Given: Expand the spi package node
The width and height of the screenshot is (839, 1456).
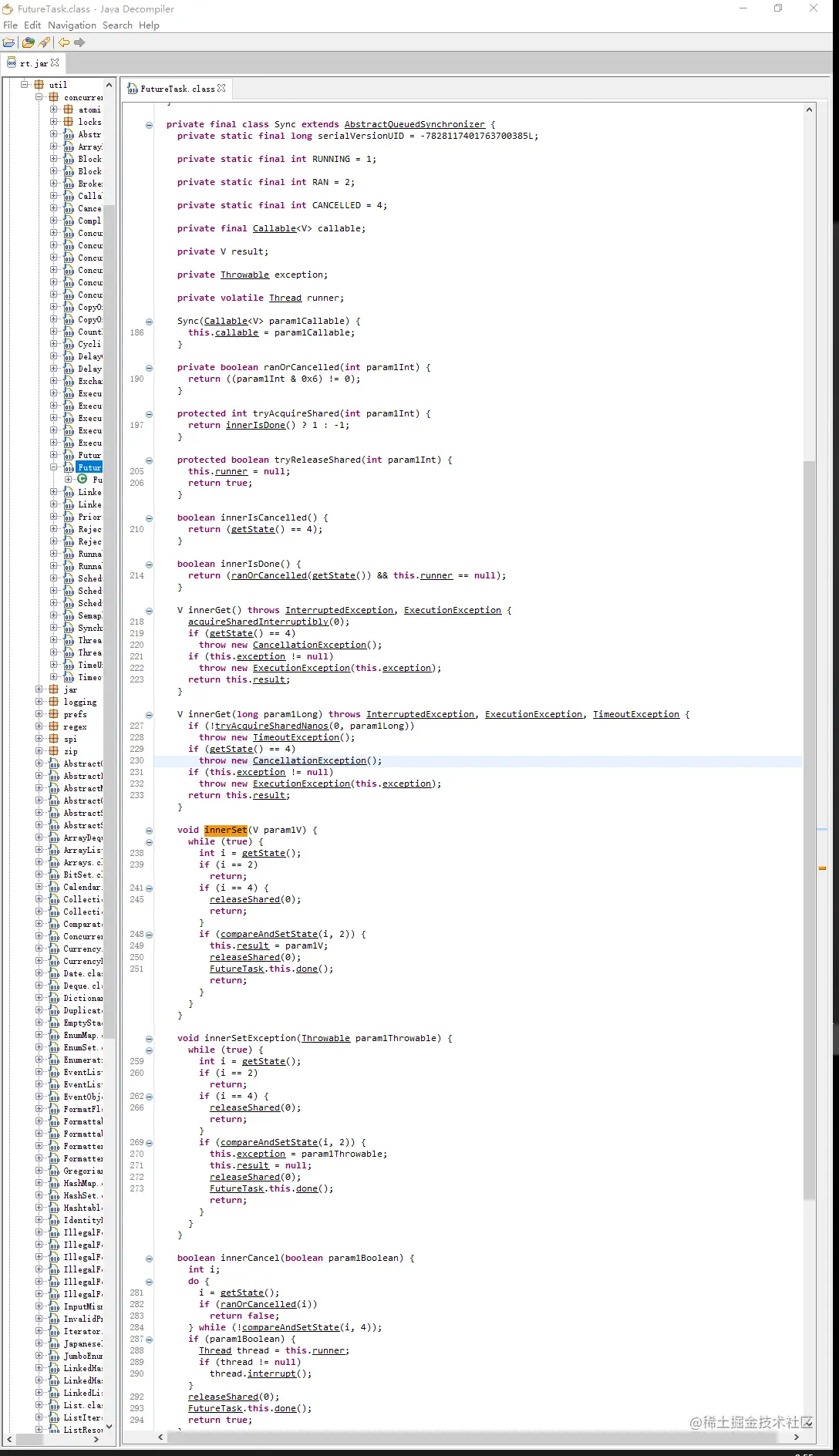Looking at the screenshot, I should (39, 739).
